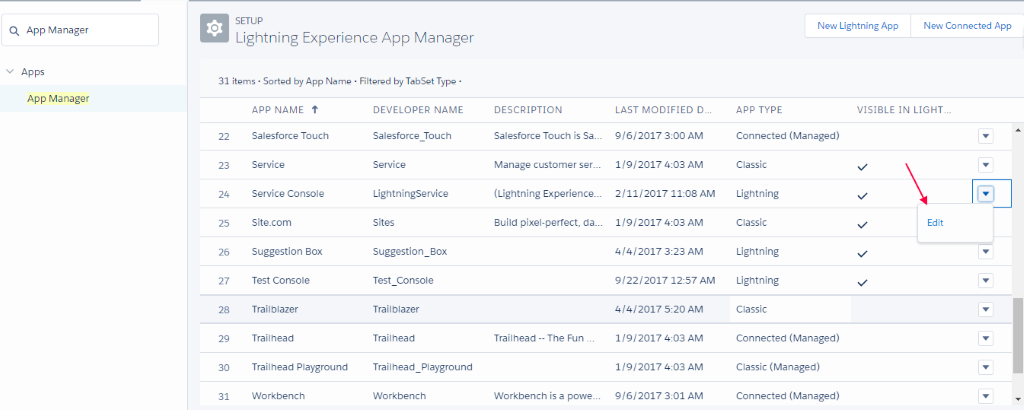Click the Setup gear icon in header
Viewport: 1024px width, 410px height.
pyautogui.click(x=213, y=29)
